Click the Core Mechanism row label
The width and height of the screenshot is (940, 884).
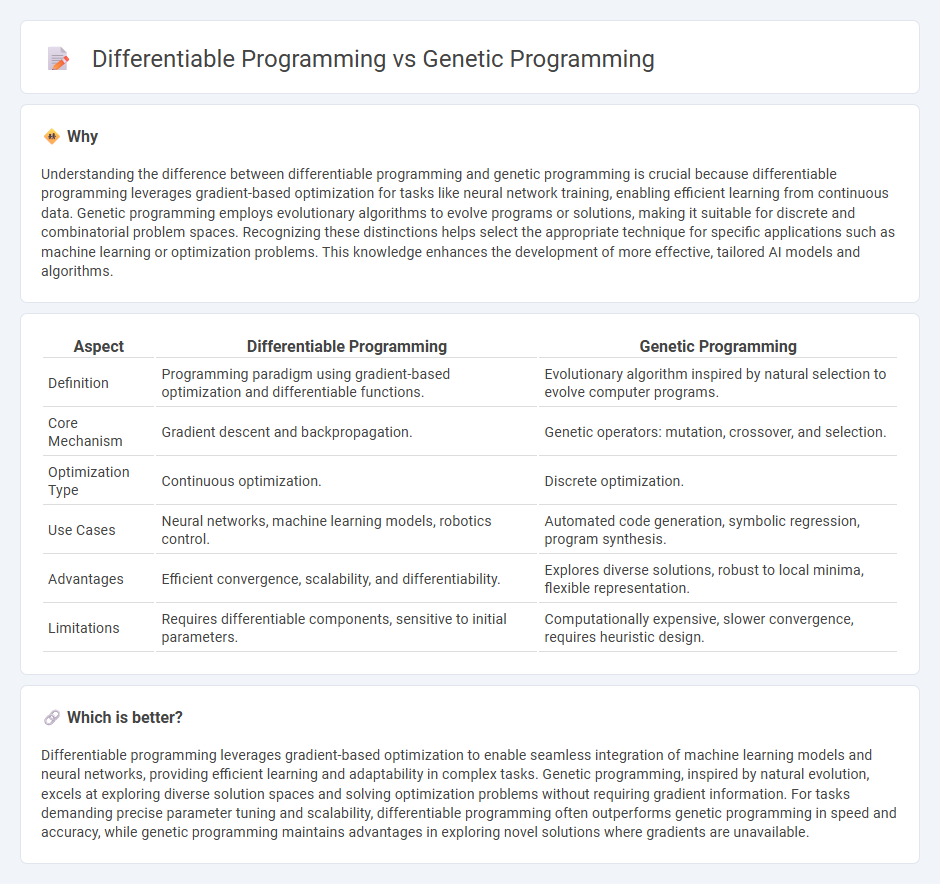pos(85,432)
